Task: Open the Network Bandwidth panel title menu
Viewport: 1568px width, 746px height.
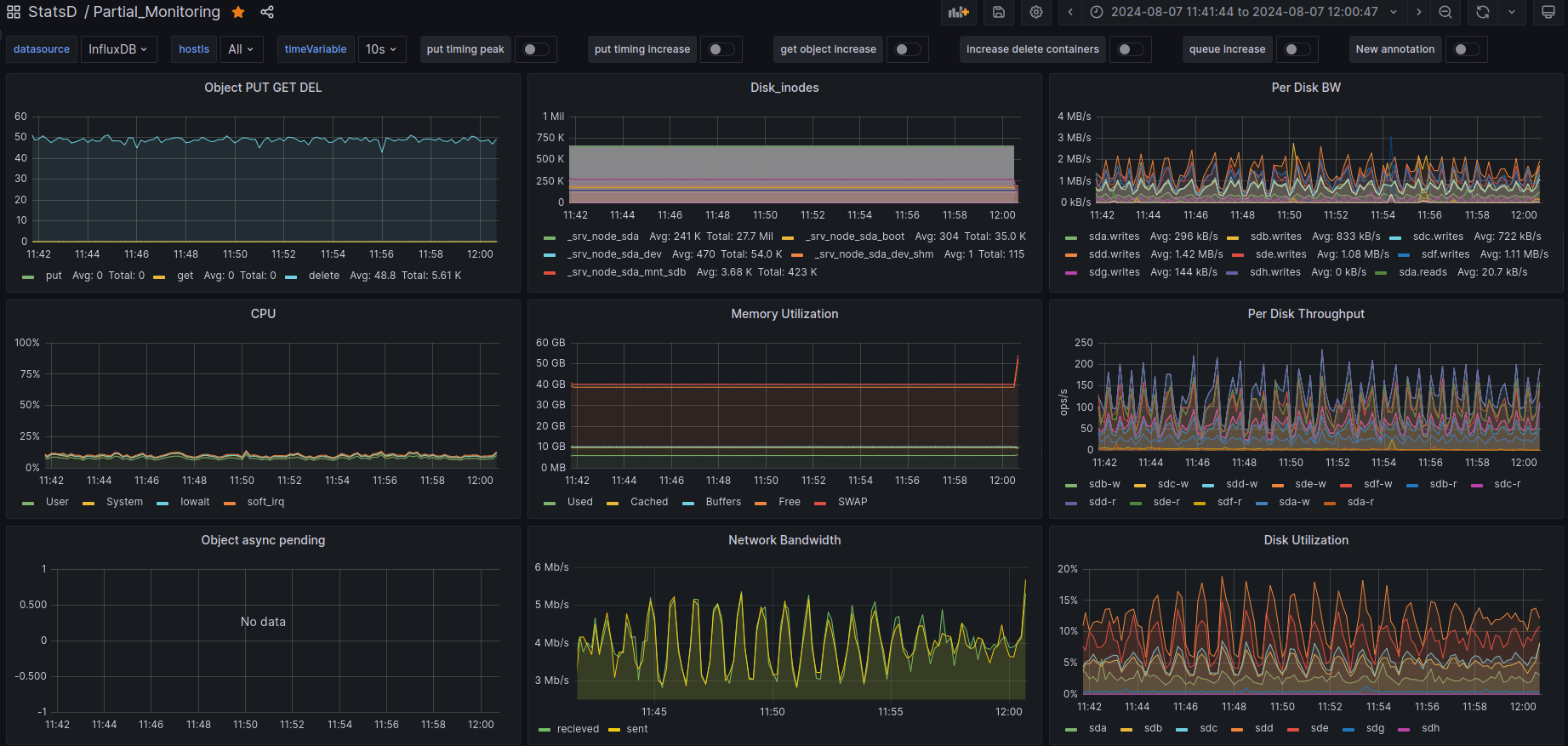Action: (784, 540)
